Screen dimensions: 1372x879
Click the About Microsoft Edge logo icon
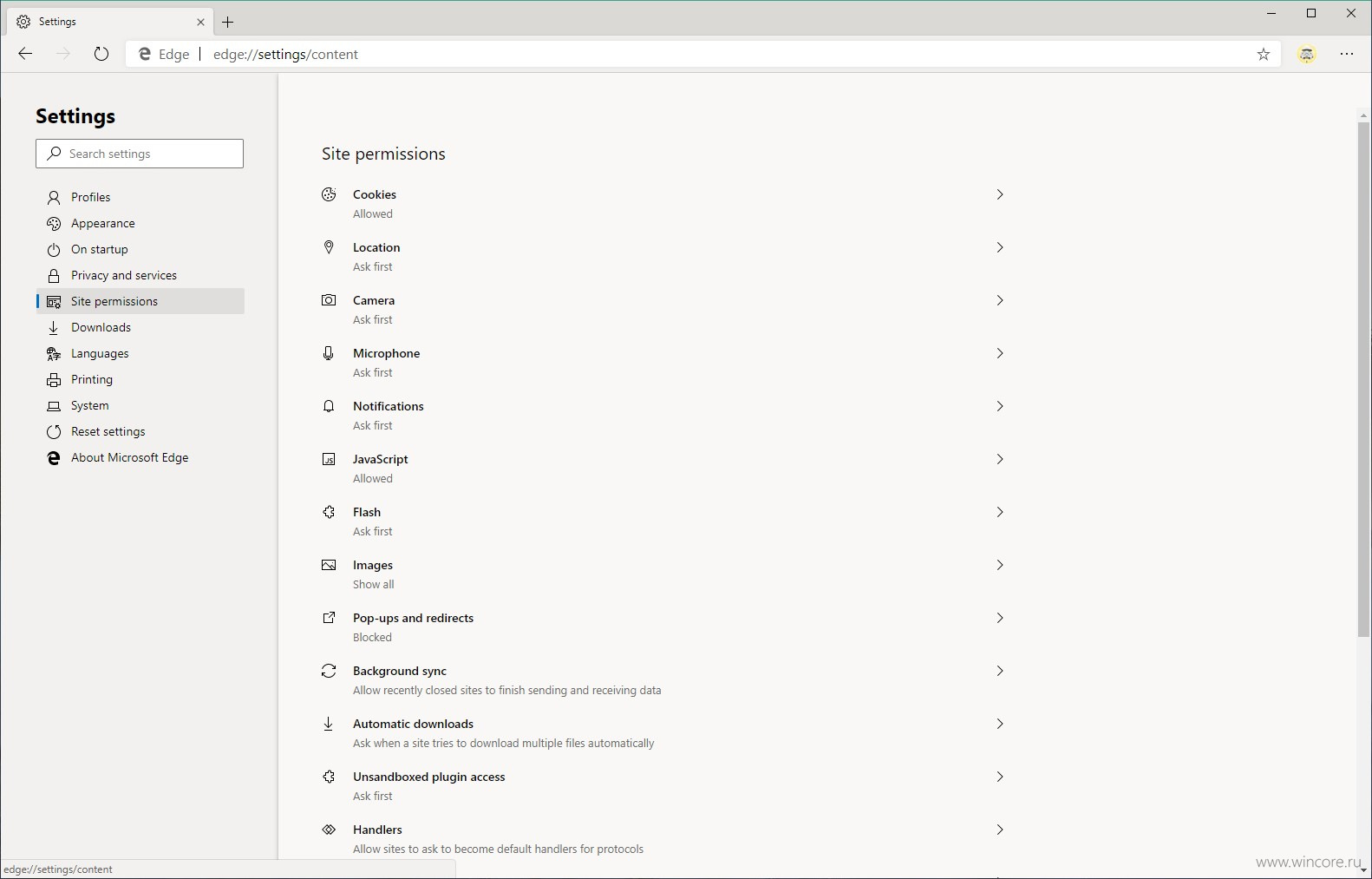click(54, 457)
